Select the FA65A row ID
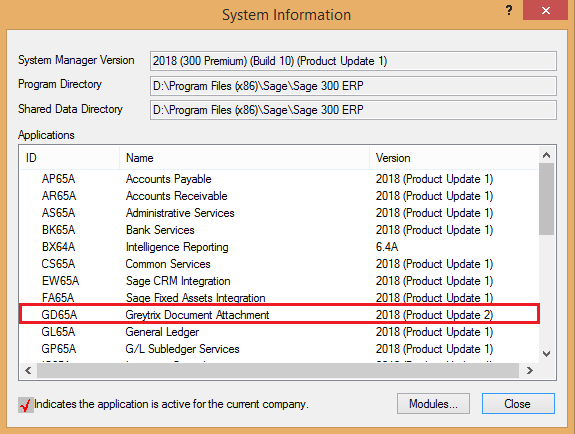The image size is (575, 434). [x=58, y=298]
